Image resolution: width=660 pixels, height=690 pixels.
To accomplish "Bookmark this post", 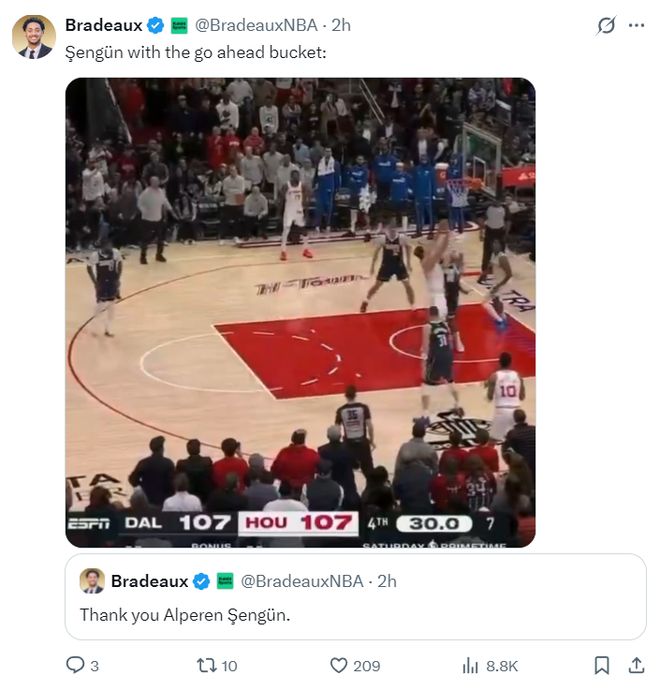I will pos(602,665).
